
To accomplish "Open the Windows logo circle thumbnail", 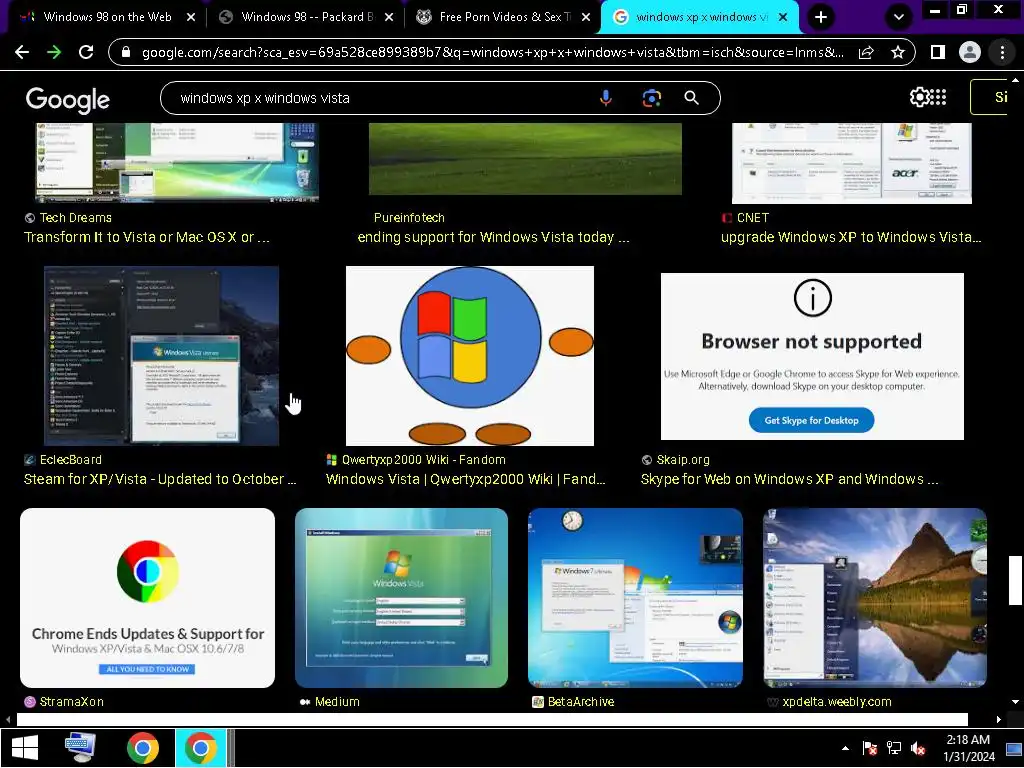I will pyautogui.click(x=470, y=355).
